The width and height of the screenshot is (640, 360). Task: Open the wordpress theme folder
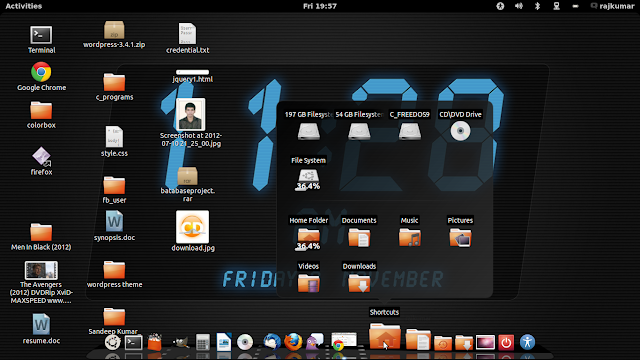114,269
